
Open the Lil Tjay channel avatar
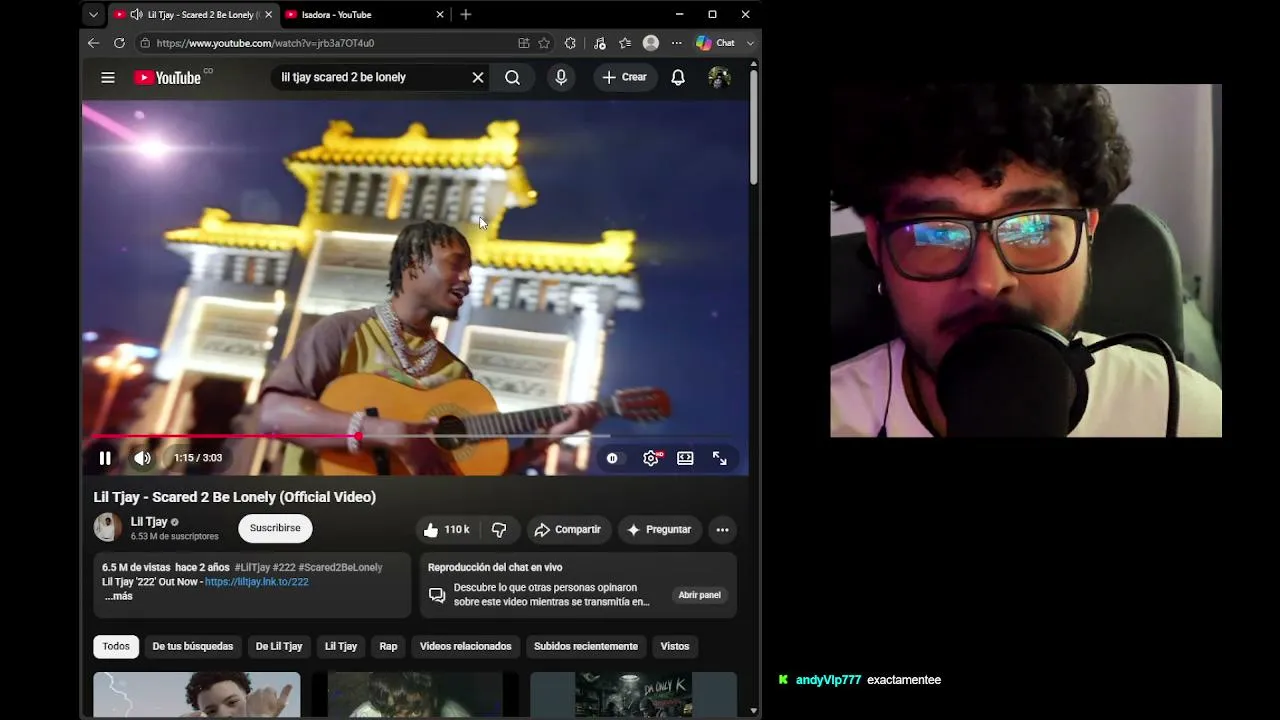108,528
